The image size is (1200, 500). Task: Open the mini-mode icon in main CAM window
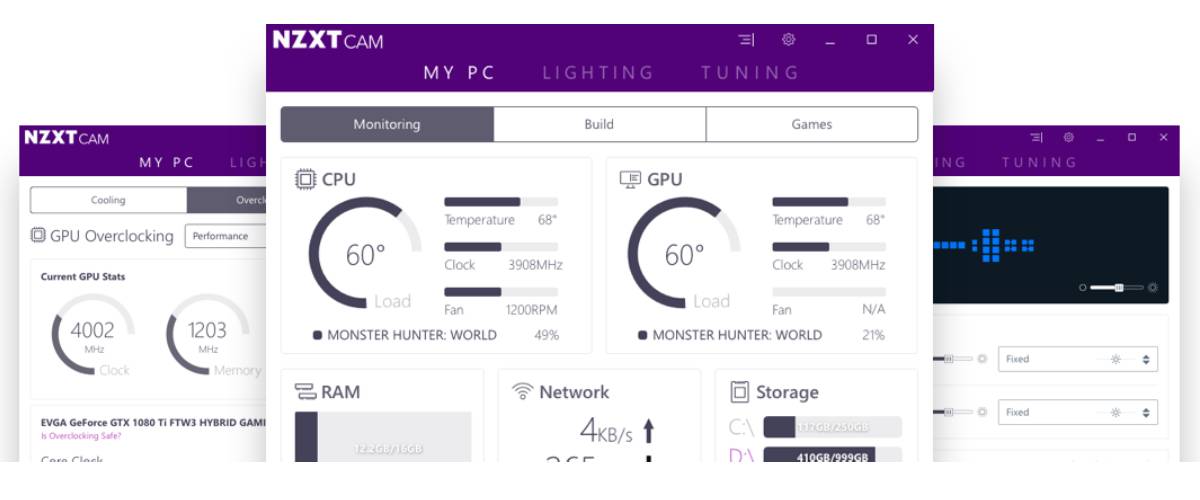coord(746,40)
